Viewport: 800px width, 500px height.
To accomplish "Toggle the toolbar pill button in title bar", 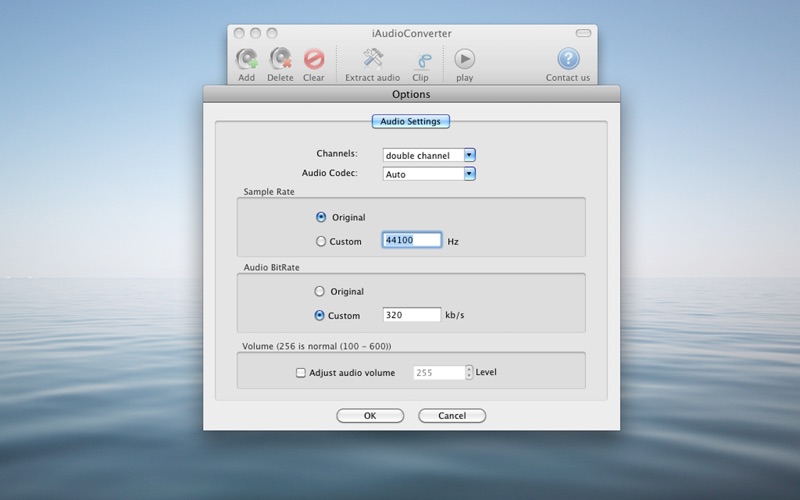I will point(583,33).
